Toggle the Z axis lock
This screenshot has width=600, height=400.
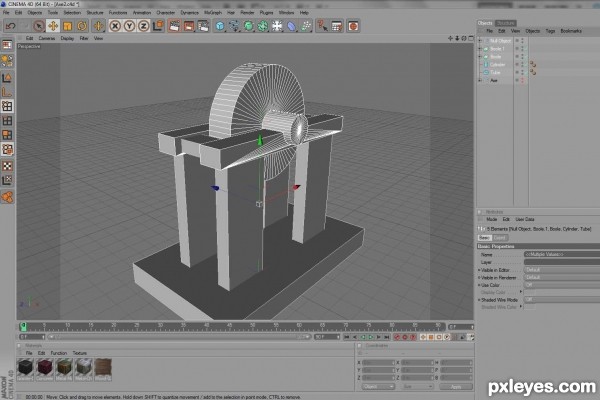tap(143, 26)
